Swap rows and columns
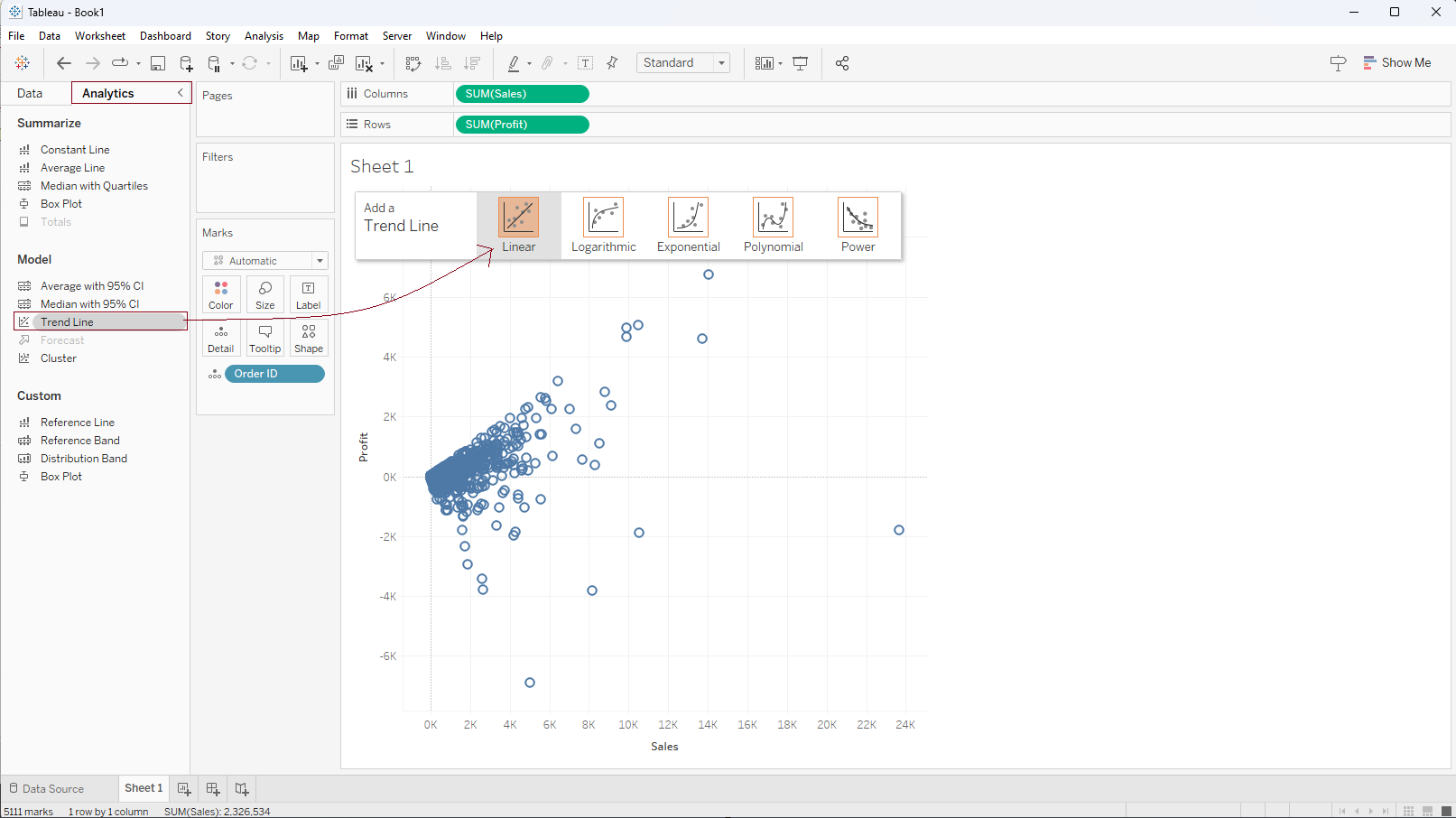The width and height of the screenshot is (1456, 818). coord(413,63)
